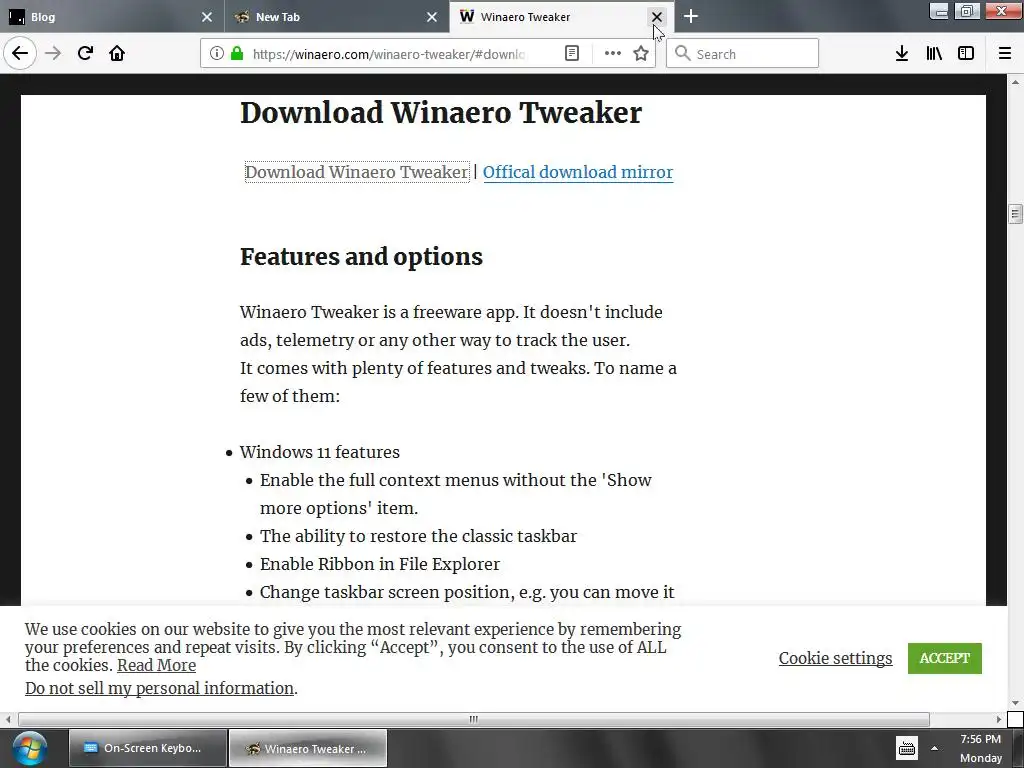Select Winaero Tweaker taskbar button
Viewport: 1024px width, 768px height.
click(x=308, y=748)
